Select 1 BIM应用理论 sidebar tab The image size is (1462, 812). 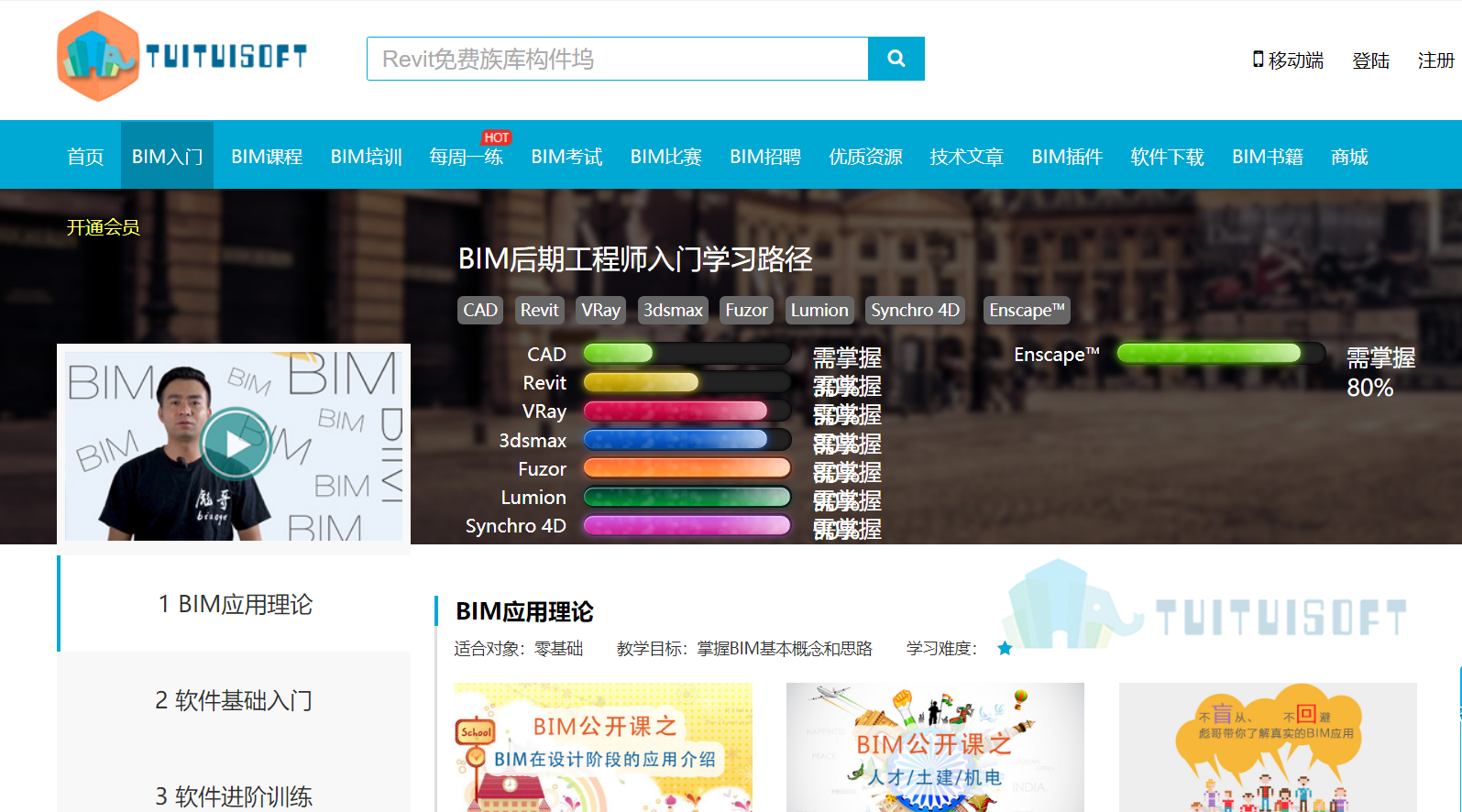[x=235, y=604]
